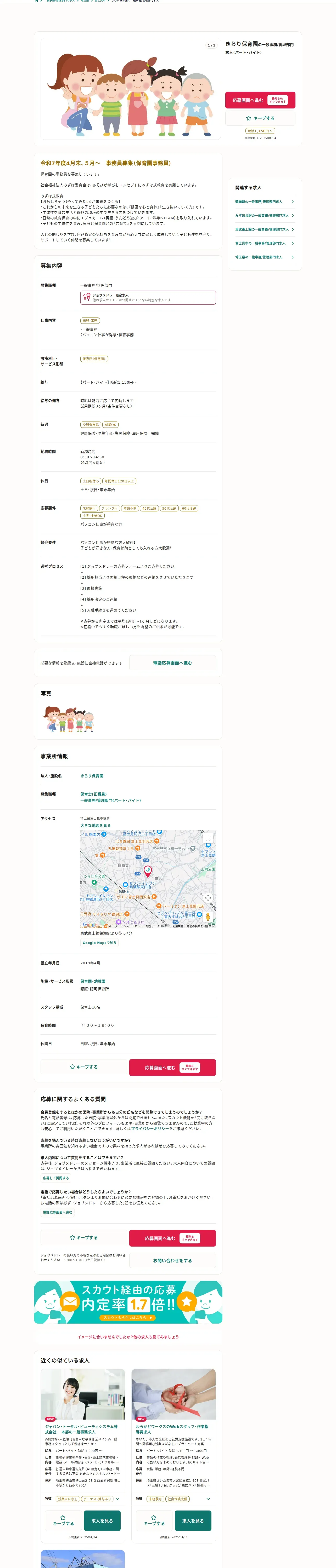The width and height of the screenshot is (336, 1568).
Task: Select the 60代活躍 tag
Action: (x=189, y=508)
